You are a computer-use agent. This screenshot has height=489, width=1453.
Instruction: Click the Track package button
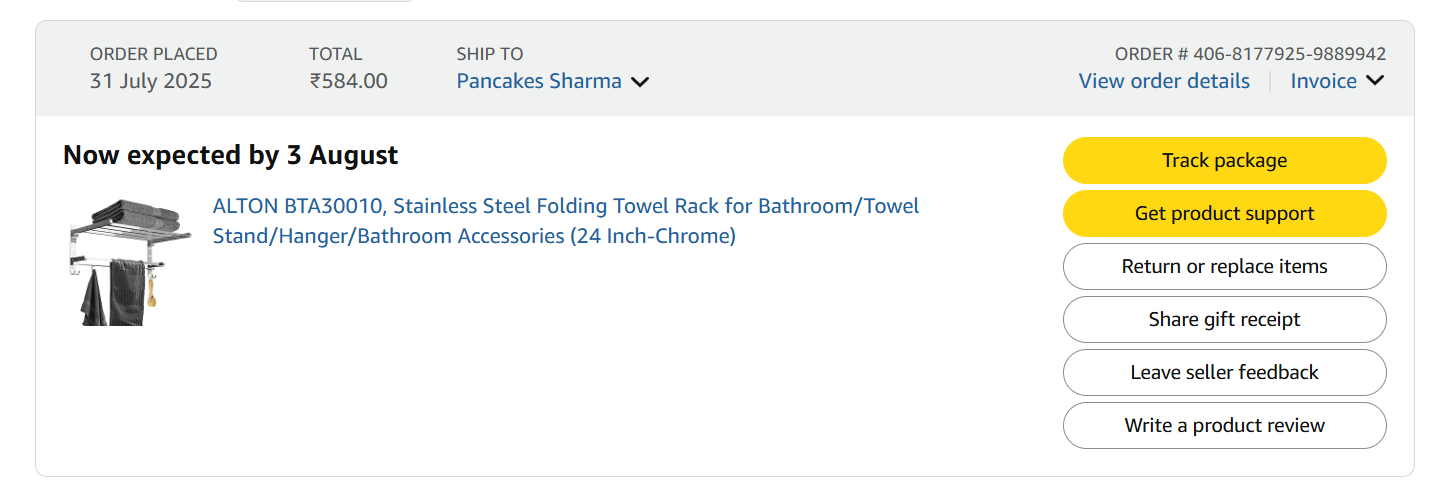pos(1224,161)
